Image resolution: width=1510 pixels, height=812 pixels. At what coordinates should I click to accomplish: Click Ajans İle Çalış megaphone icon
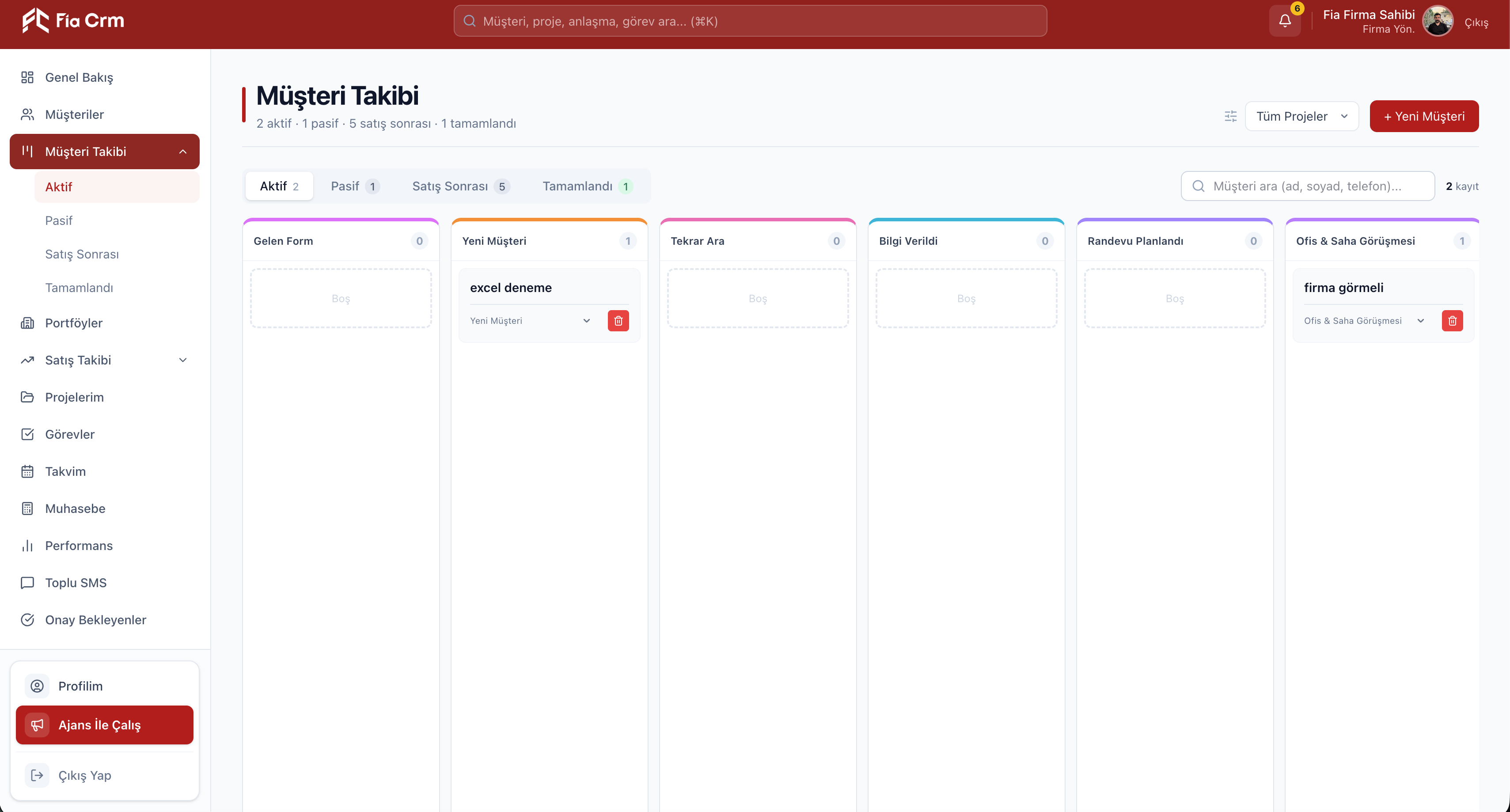[x=37, y=725]
